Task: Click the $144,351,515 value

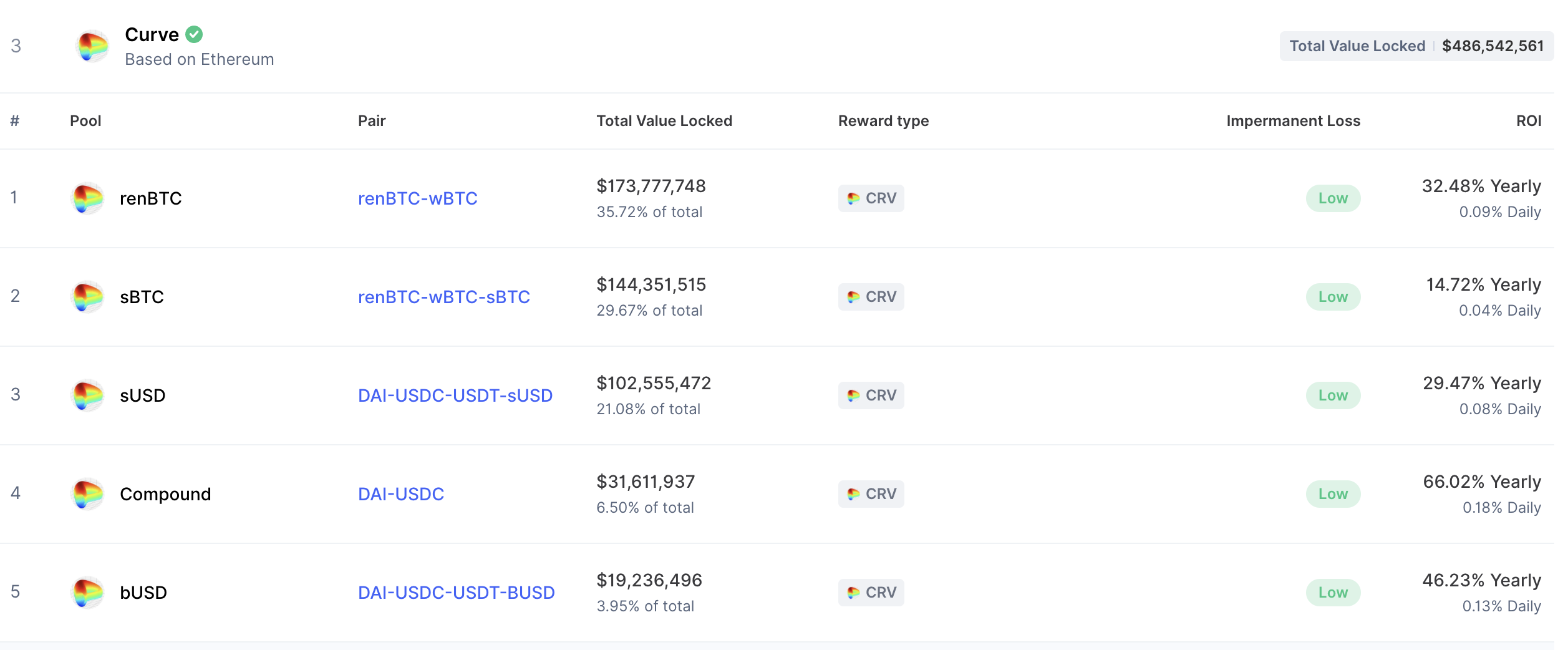Action: point(651,284)
